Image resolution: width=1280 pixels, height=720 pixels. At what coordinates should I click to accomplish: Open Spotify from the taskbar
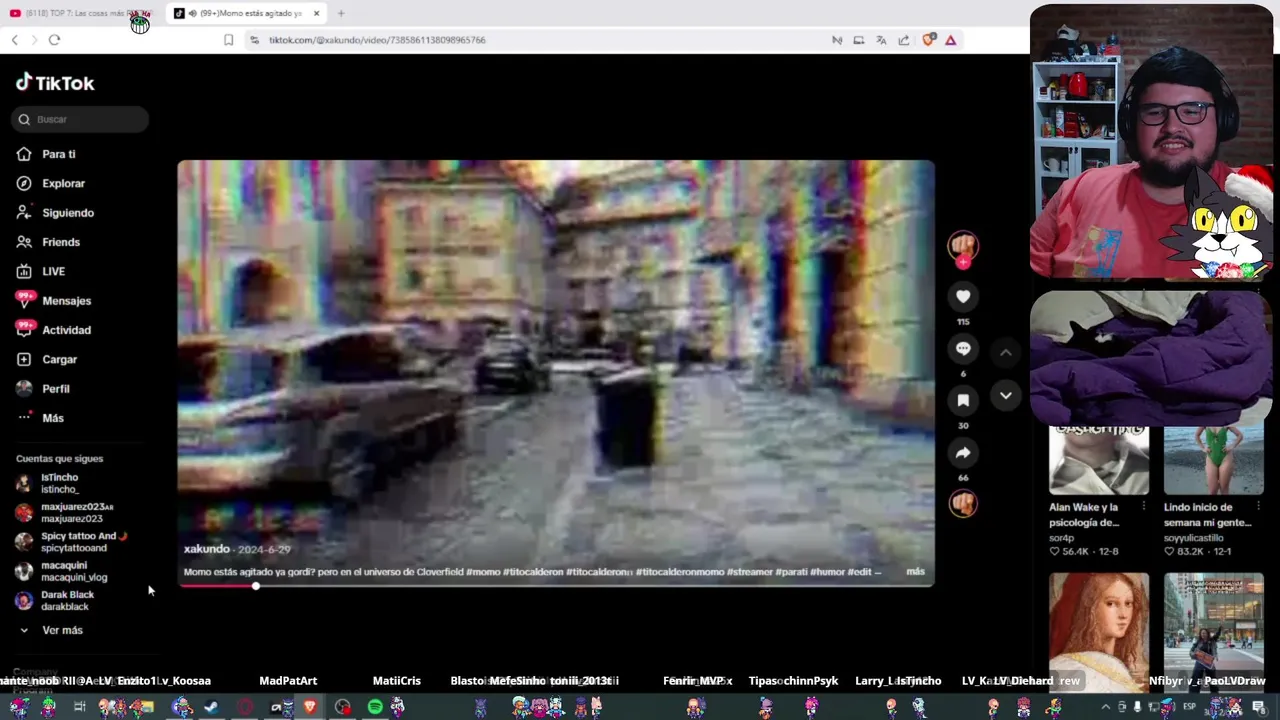[x=375, y=707]
